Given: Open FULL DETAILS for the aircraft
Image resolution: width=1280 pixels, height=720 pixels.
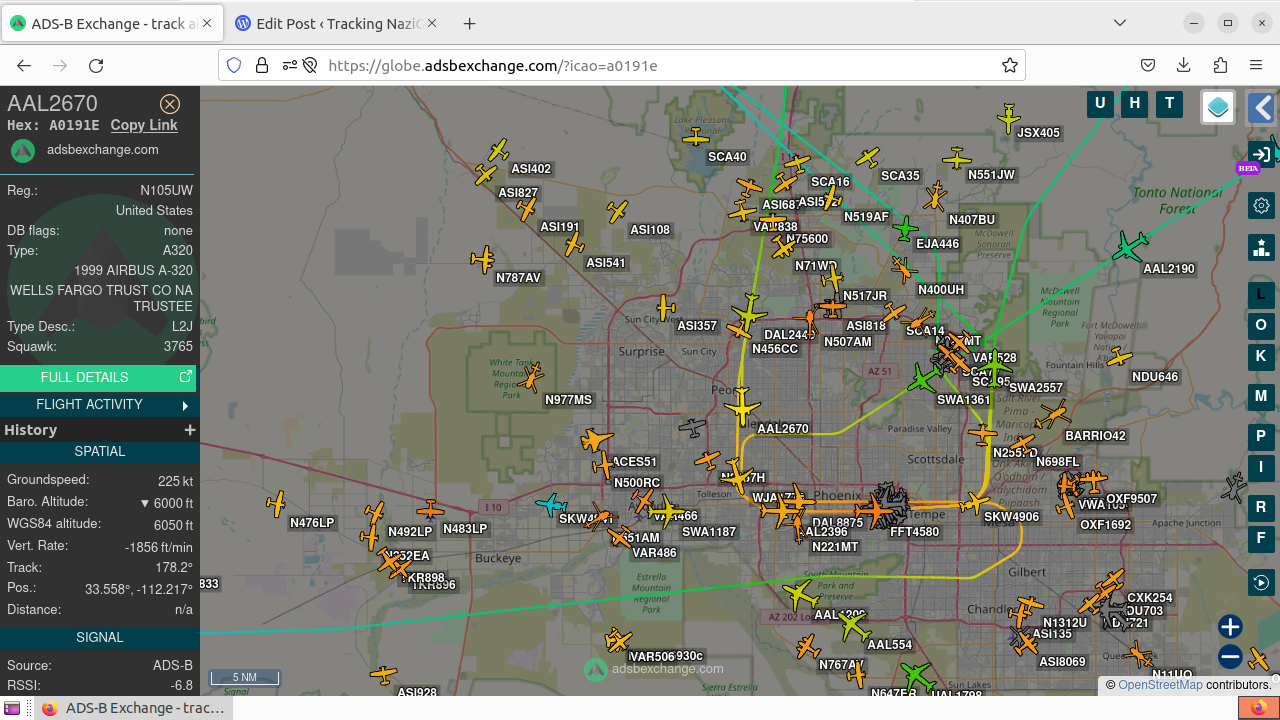Looking at the screenshot, I should (98, 377).
